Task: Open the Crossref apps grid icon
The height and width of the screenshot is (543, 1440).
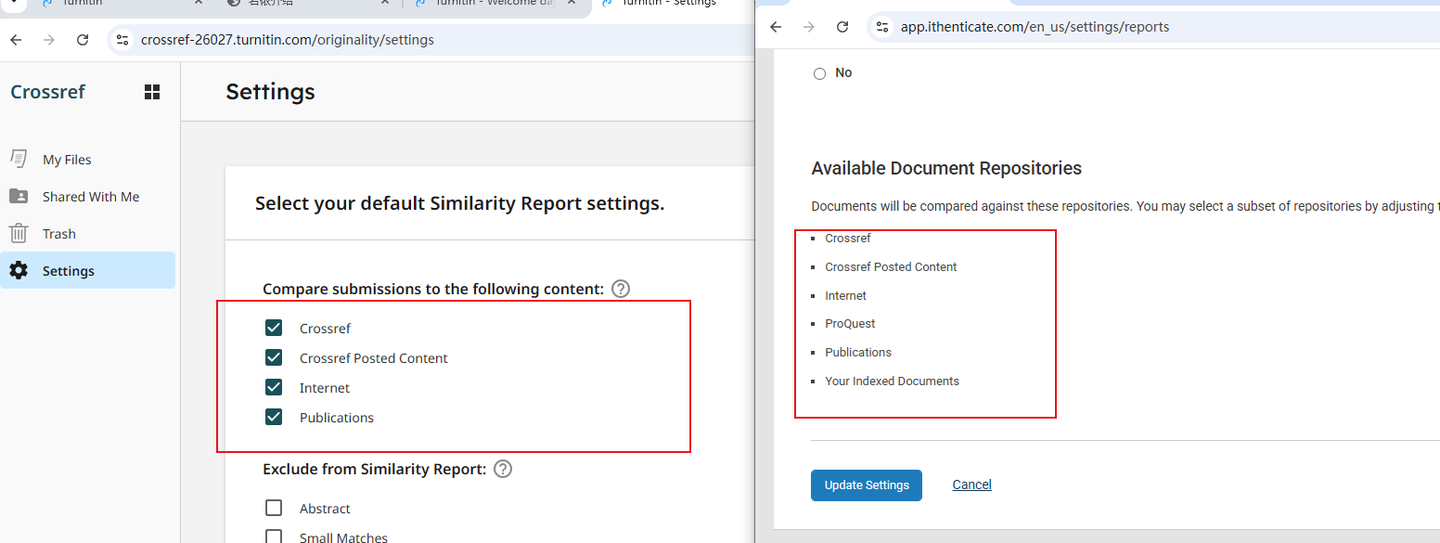Action: 152,92
